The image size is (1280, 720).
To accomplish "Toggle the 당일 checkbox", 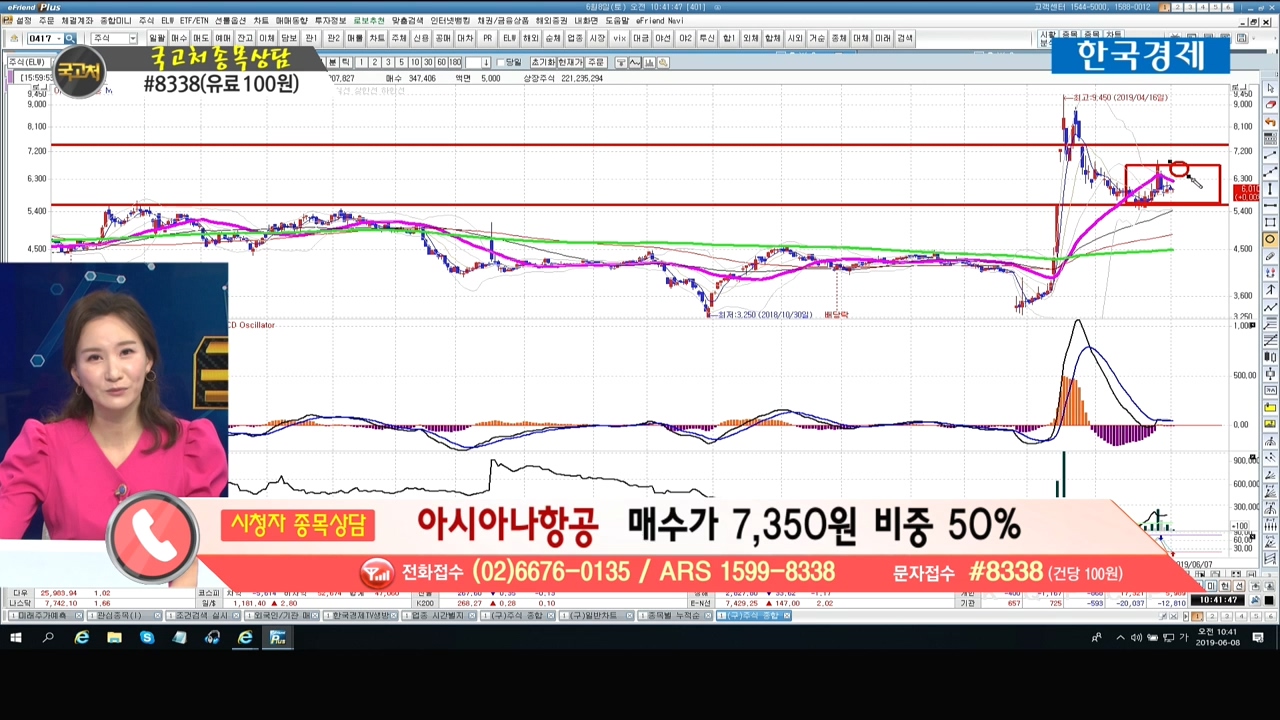I will pyautogui.click(x=502, y=63).
